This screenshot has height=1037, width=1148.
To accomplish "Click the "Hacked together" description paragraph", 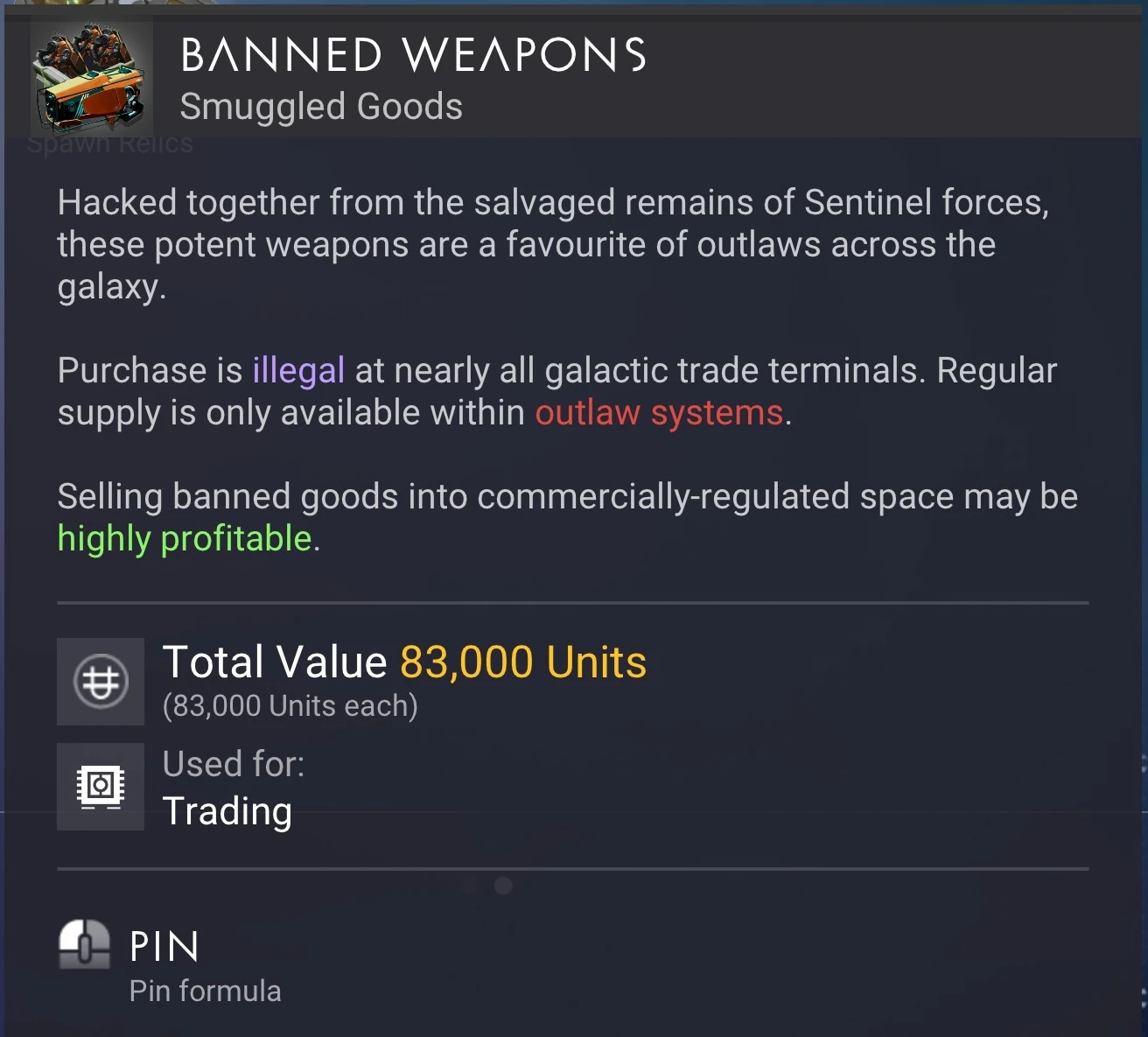I will point(553,244).
